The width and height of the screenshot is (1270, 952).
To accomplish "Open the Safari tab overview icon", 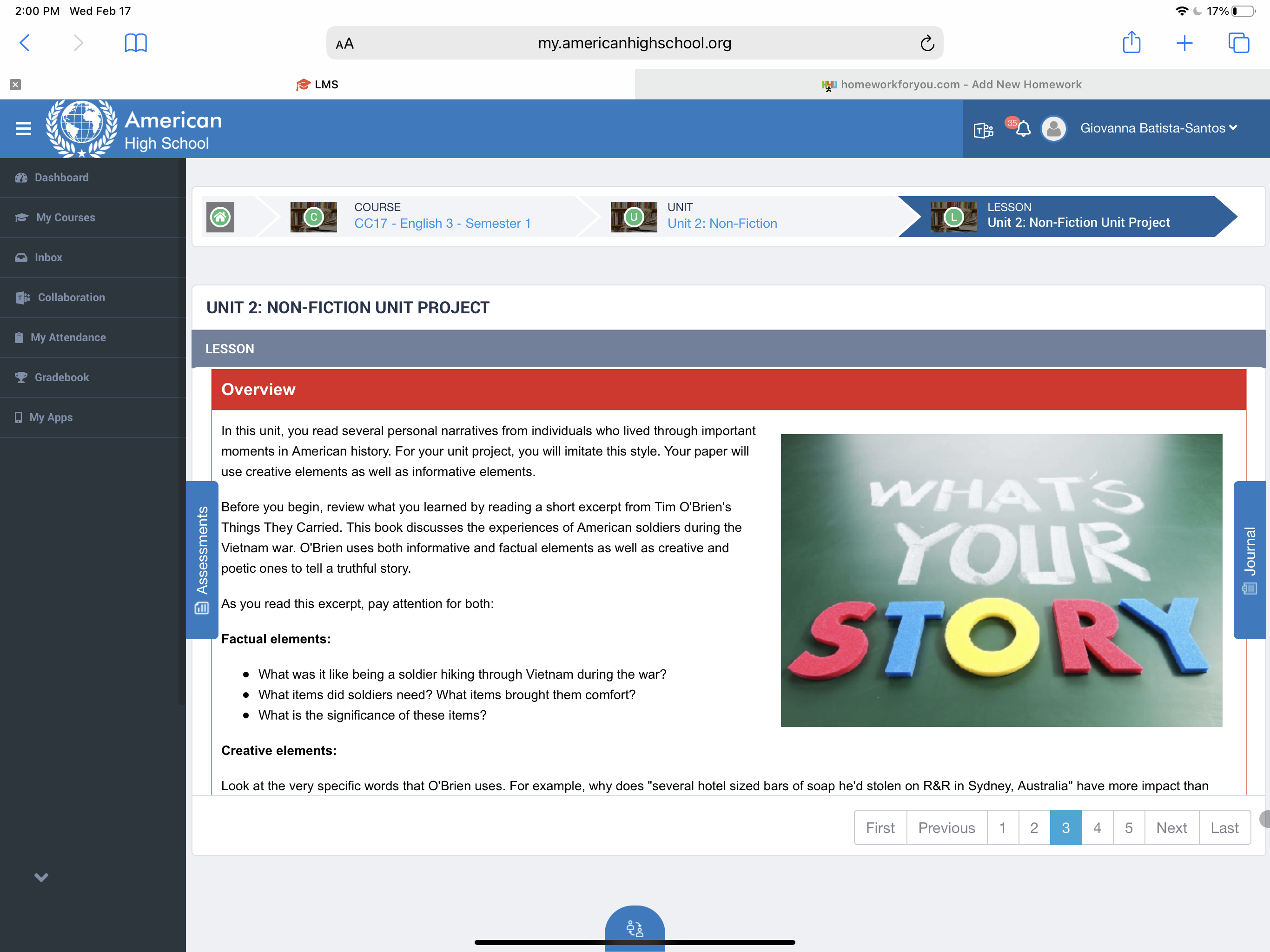I will (1238, 42).
